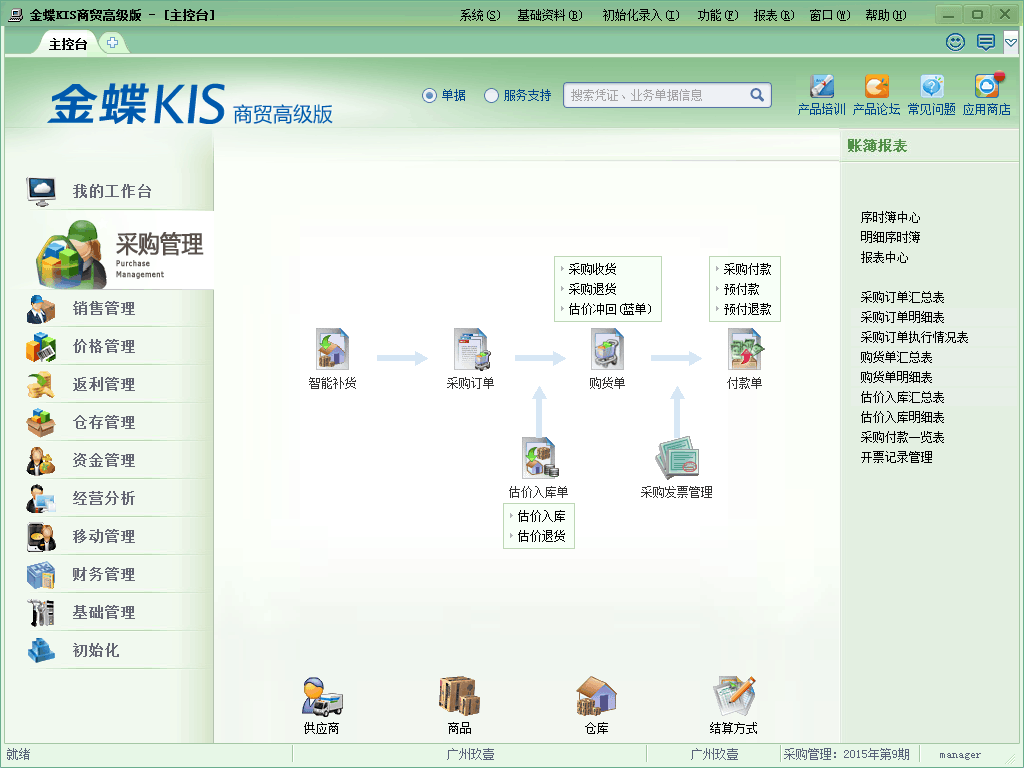The width and height of the screenshot is (1024, 768).
Task: Switch to the 主控台 tab
Action: pyautogui.click(x=68, y=44)
